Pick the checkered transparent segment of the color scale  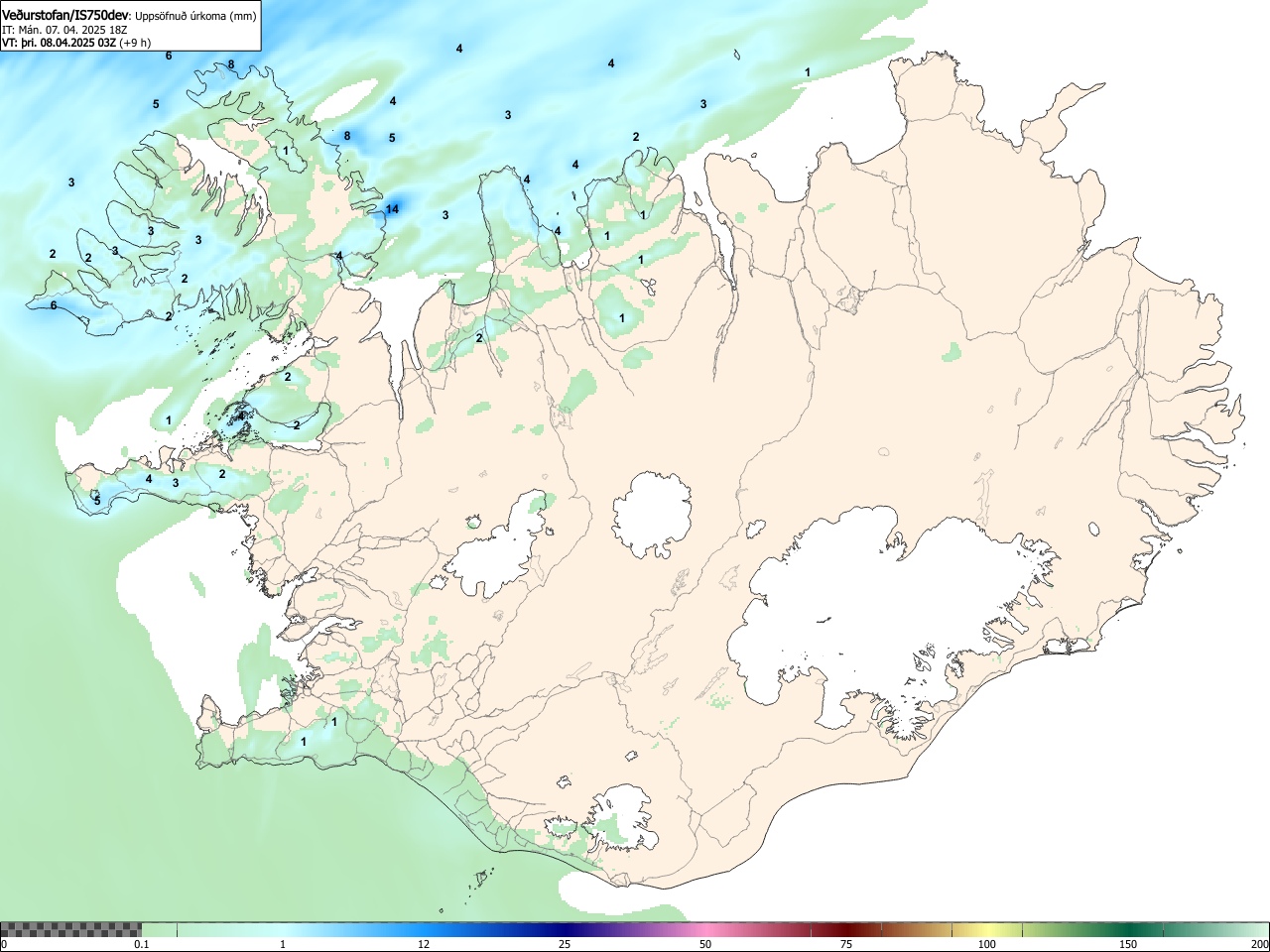(70, 929)
